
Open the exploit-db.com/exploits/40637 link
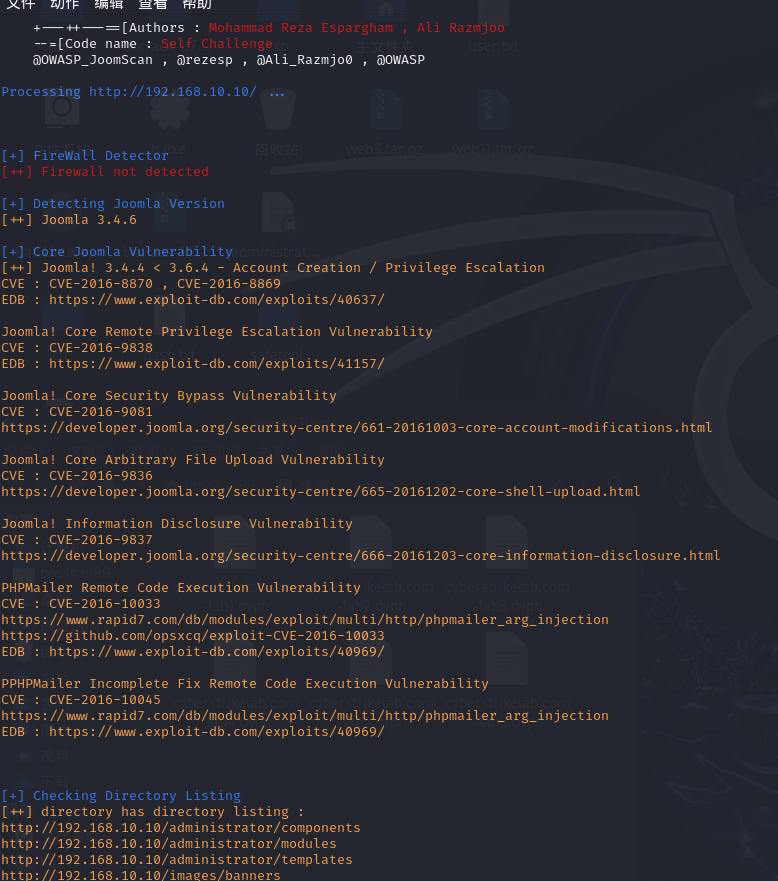tap(216, 300)
